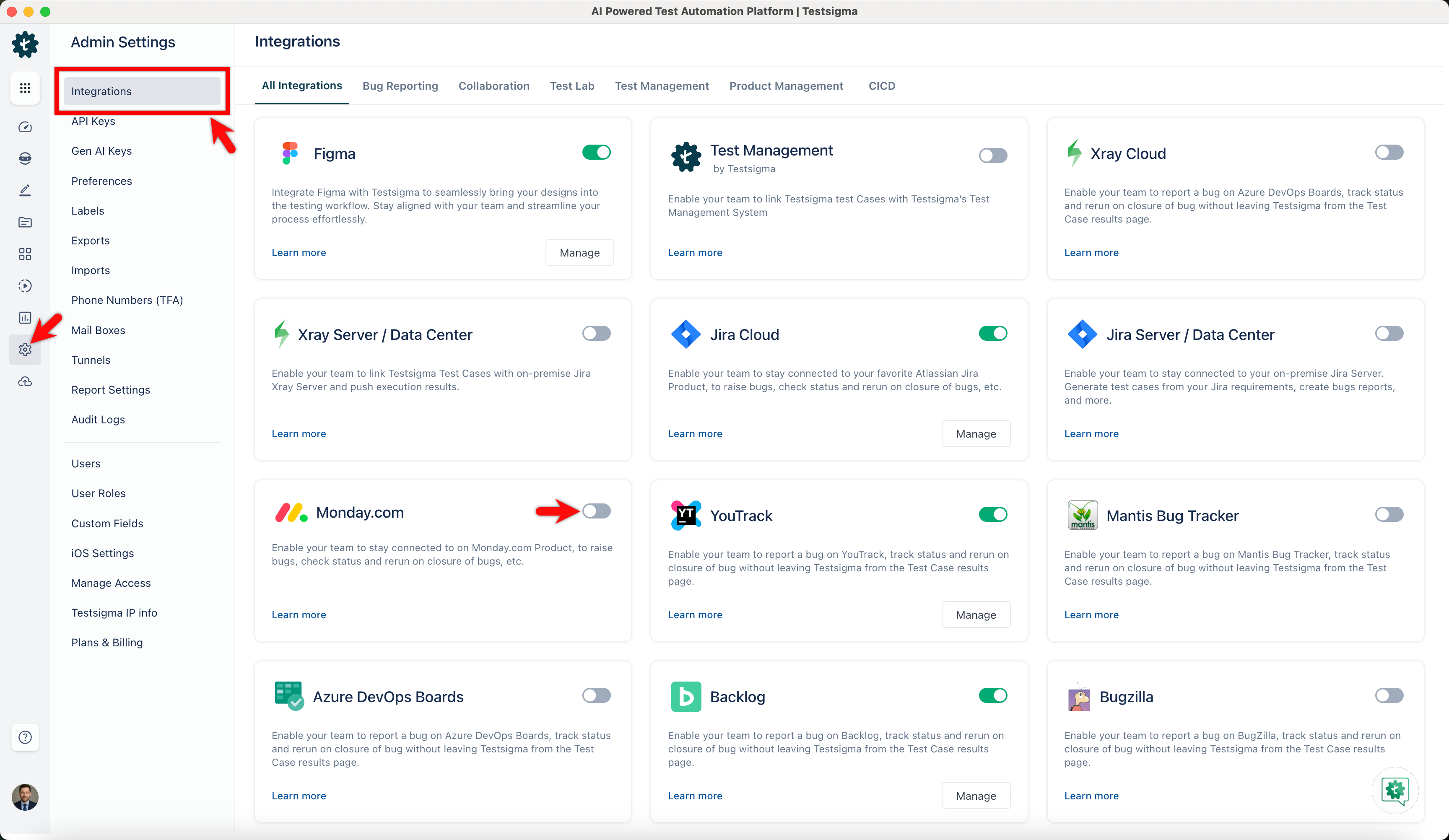The image size is (1449, 840).
Task: Enable the Azure DevOps Boards toggle
Action: 596,696
